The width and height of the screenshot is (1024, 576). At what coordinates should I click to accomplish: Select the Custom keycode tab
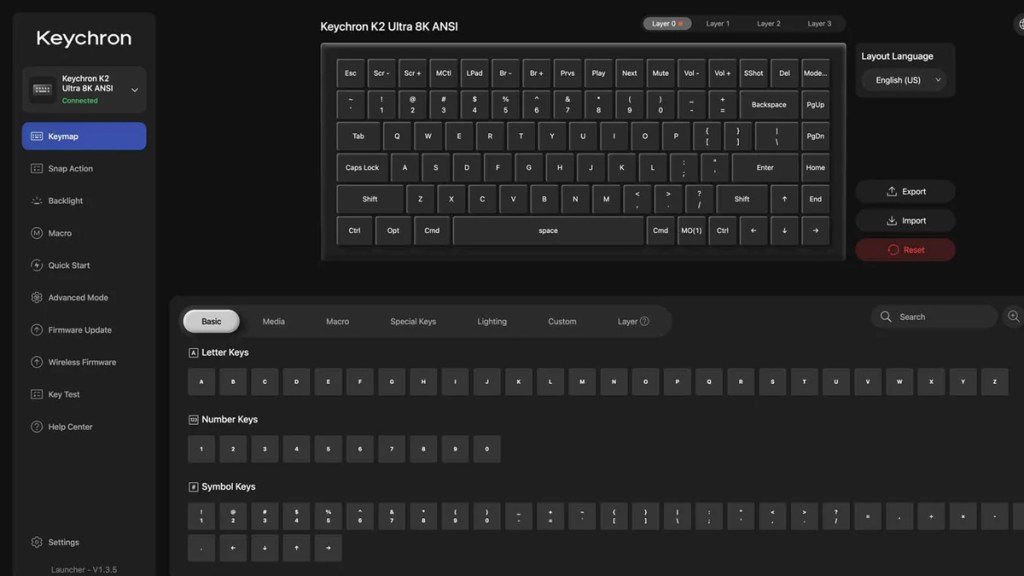pyautogui.click(x=562, y=321)
